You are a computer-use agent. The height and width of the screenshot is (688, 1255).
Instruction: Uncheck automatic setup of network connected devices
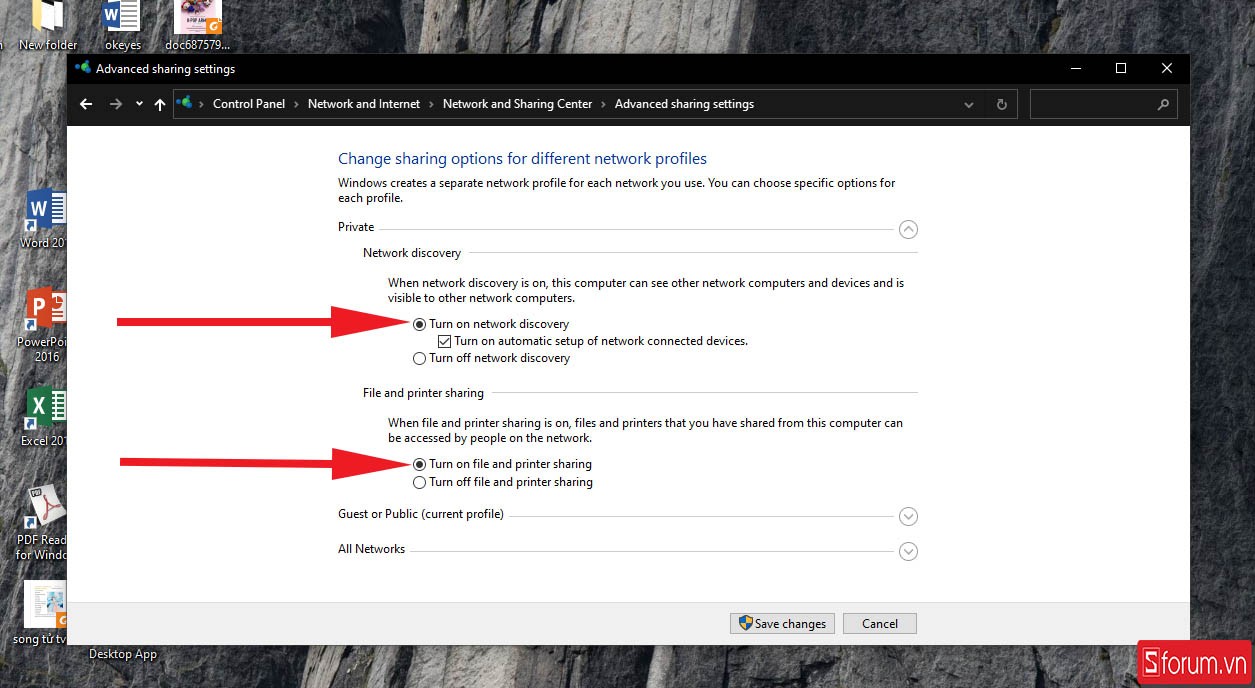coord(443,341)
